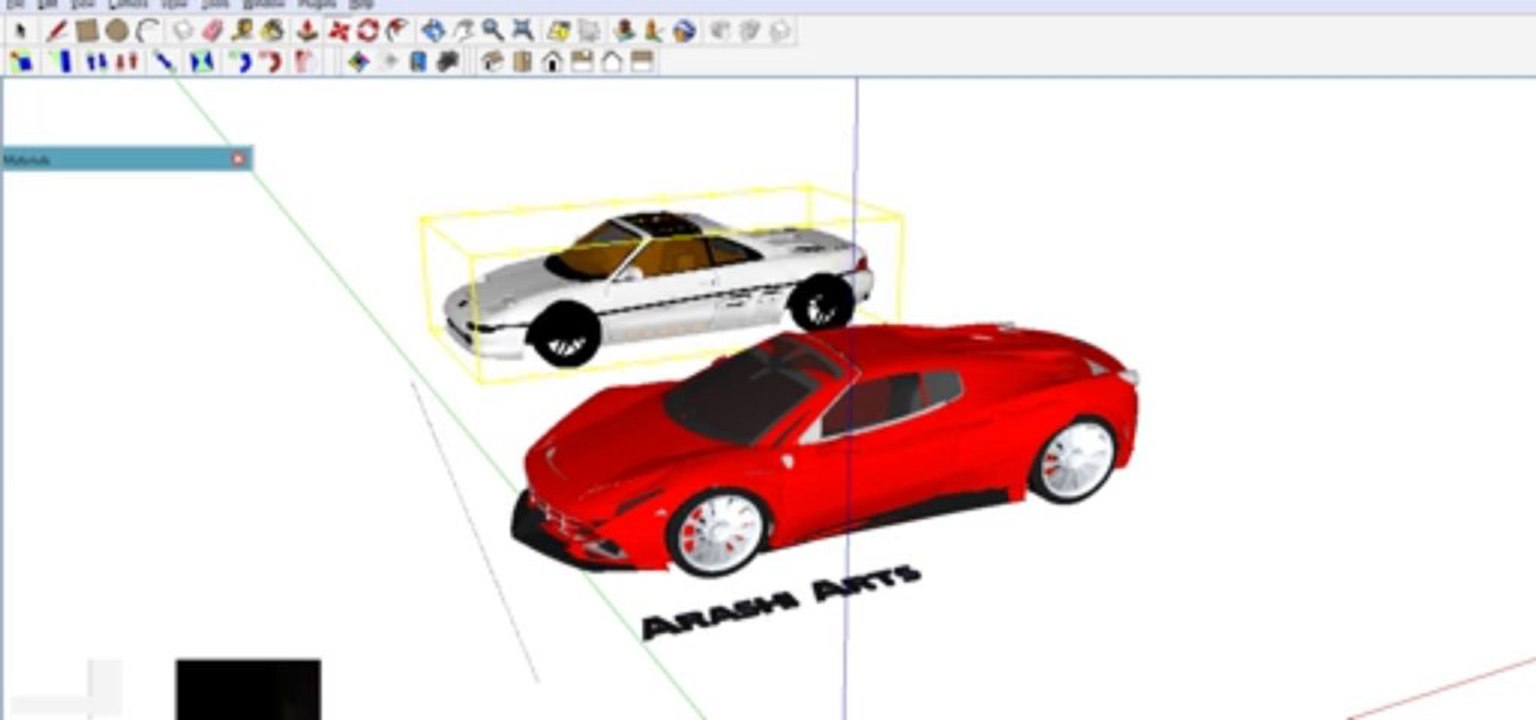1536x720 pixels.
Task: Click the Make Component icon
Action: (x=181, y=31)
